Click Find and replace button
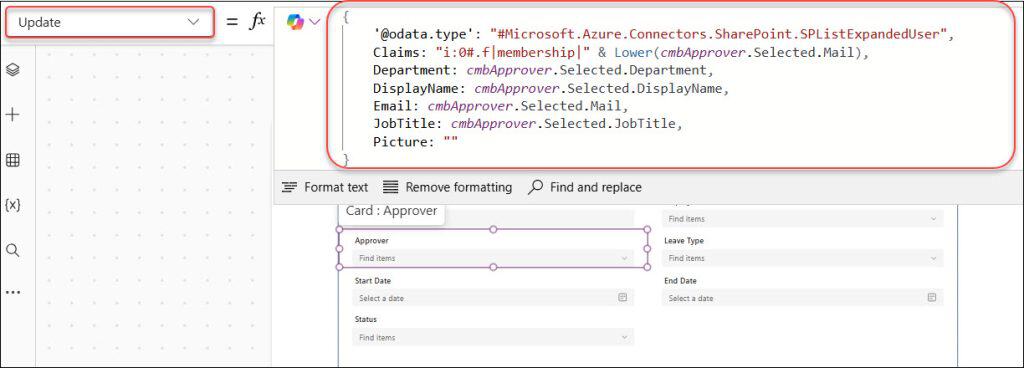1024x368 pixels. 584,187
